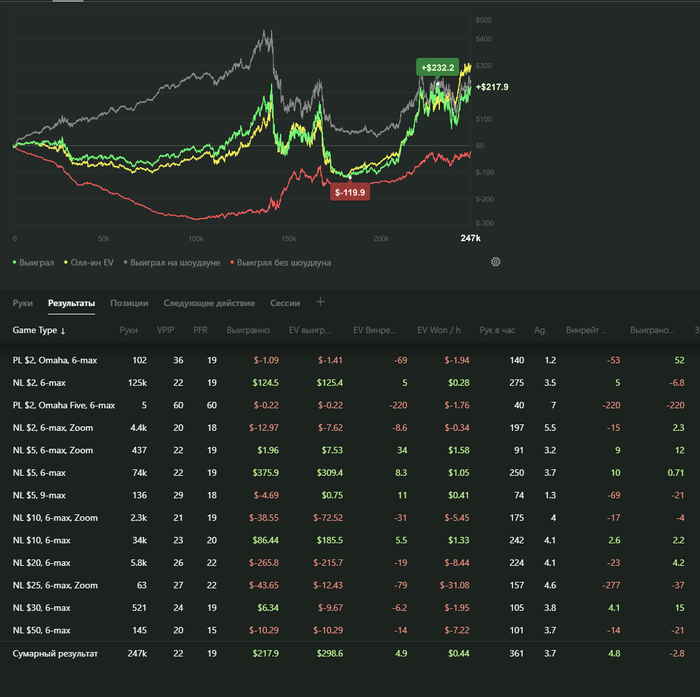Click the $-31.08 EV per hour cell
The height and width of the screenshot is (697, 700).
(x=454, y=585)
